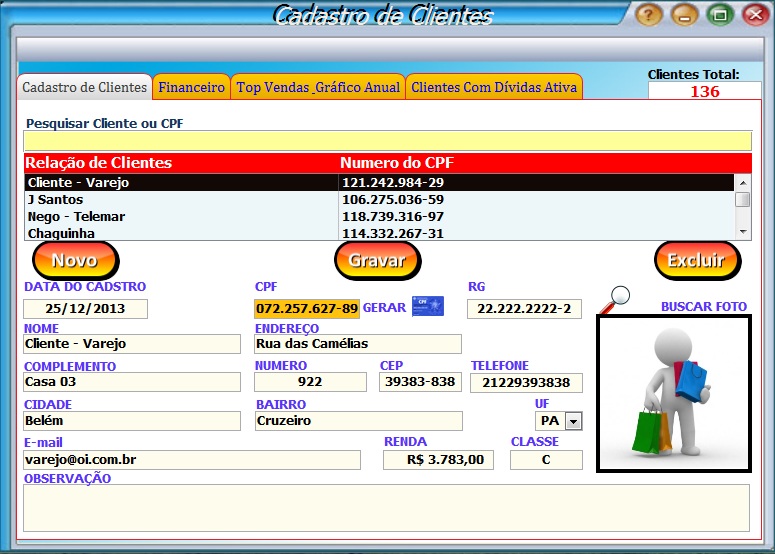Screen dimensions: 775x554
Task: Click the Excluir button
Action: click(697, 260)
